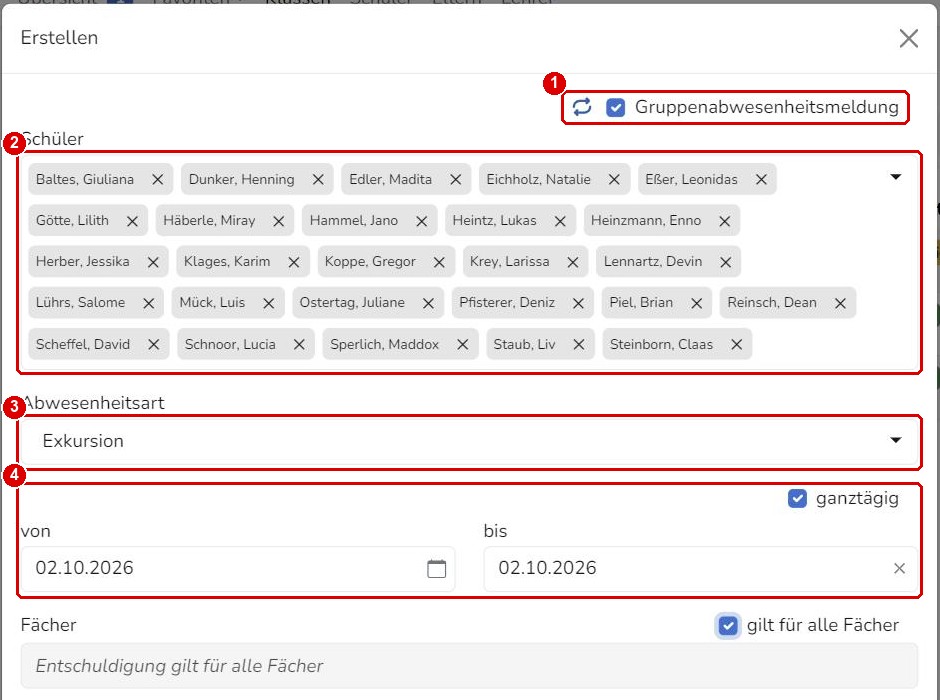Screen dimensions: 940x700
Task: Remove Eßer, Leonidas chip
Action: [761, 179]
